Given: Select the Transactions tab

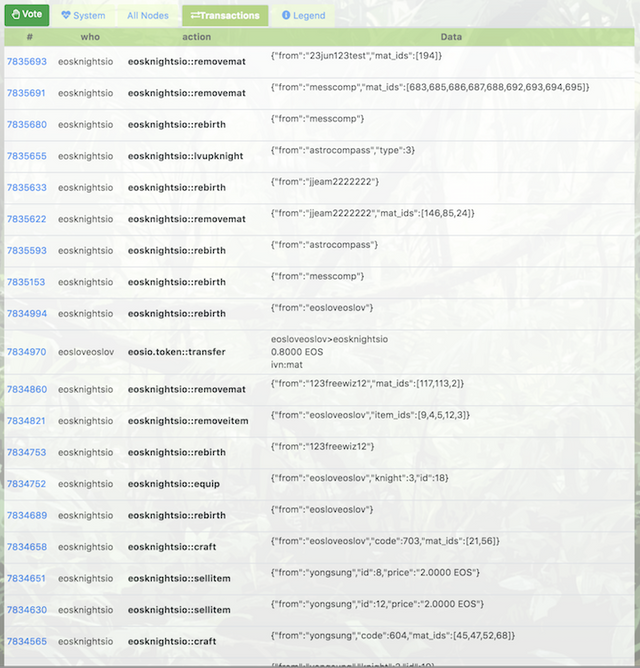Looking at the screenshot, I should coord(225,16).
